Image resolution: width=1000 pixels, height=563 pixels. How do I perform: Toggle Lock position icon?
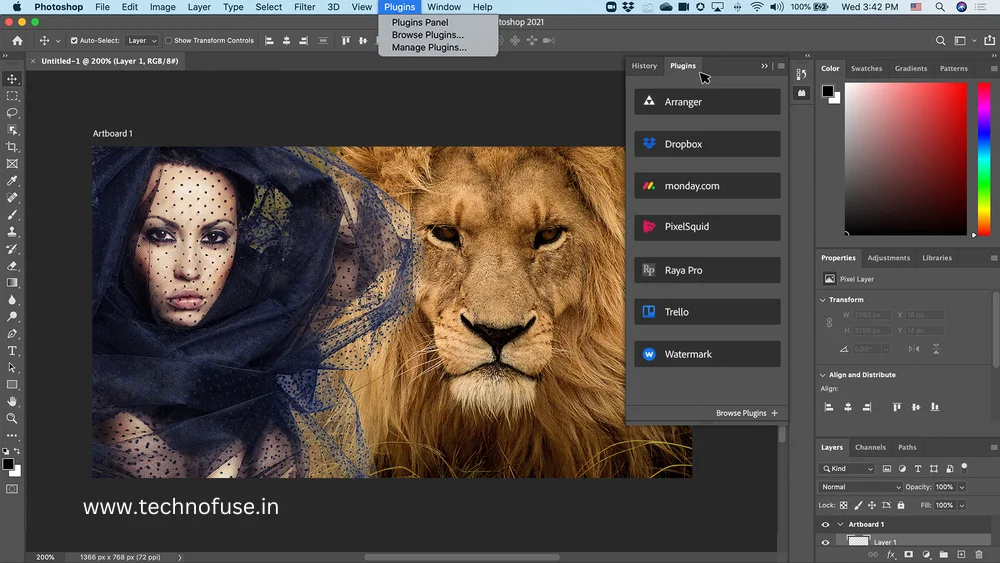coord(872,505)
